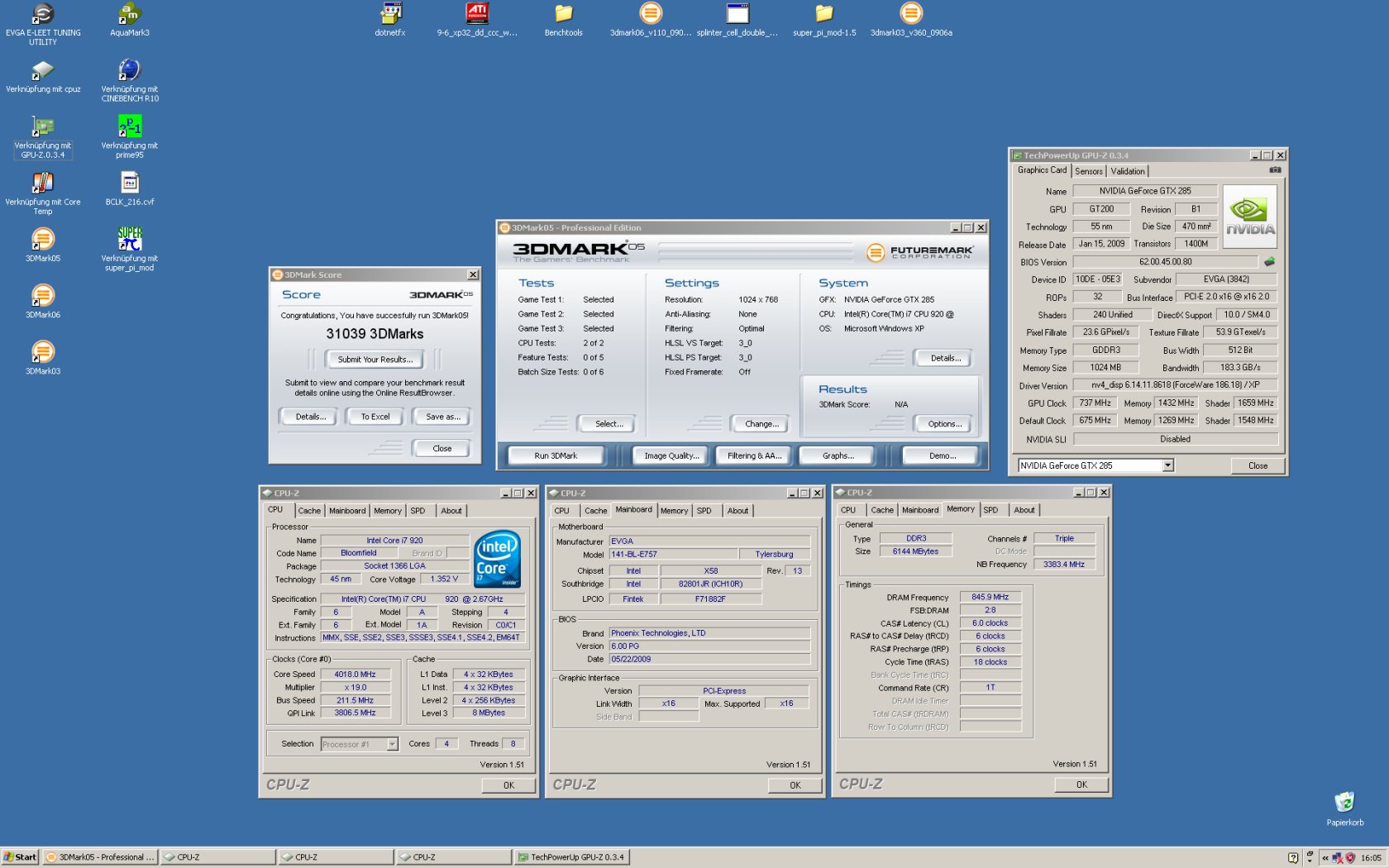
Task: Select 3DMark05 Professional taskbar item
Action: 100,857
